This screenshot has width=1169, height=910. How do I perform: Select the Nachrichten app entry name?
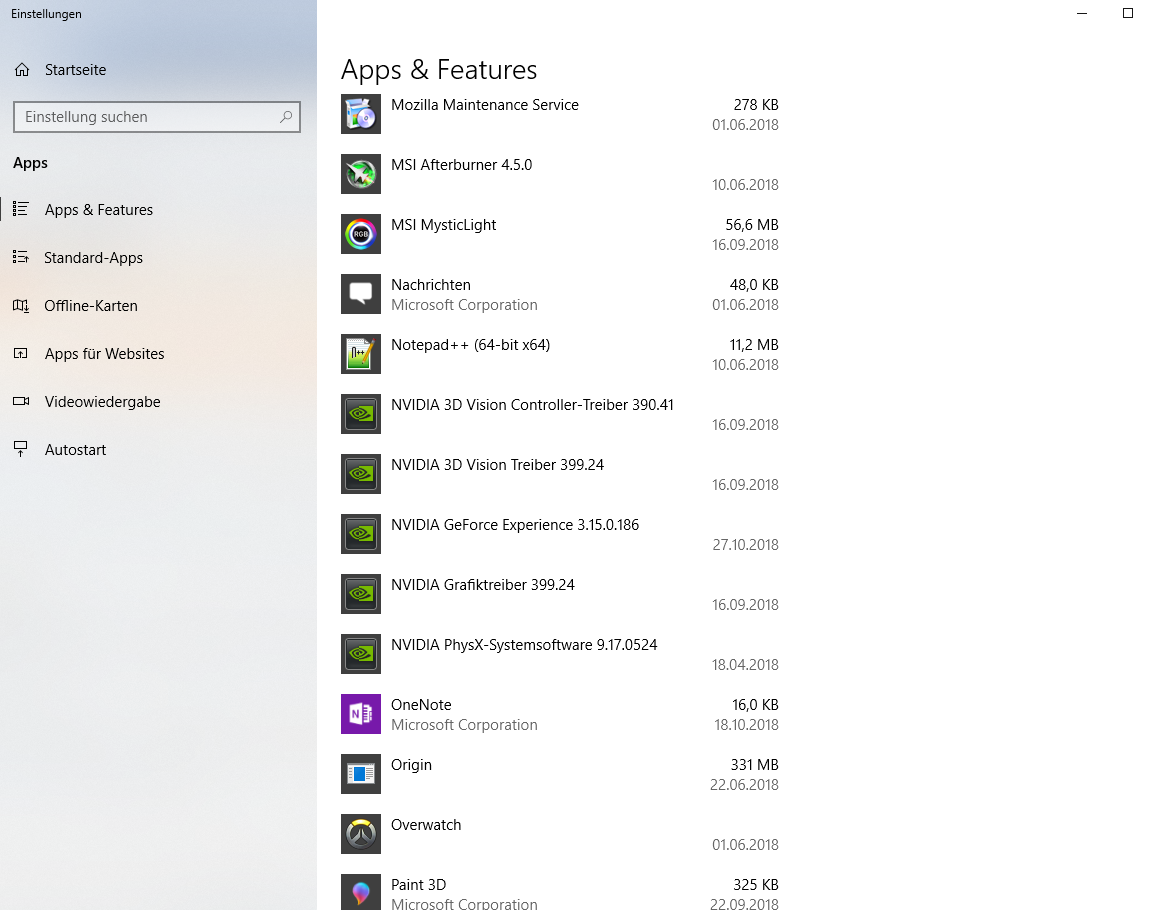coord(431,285)
